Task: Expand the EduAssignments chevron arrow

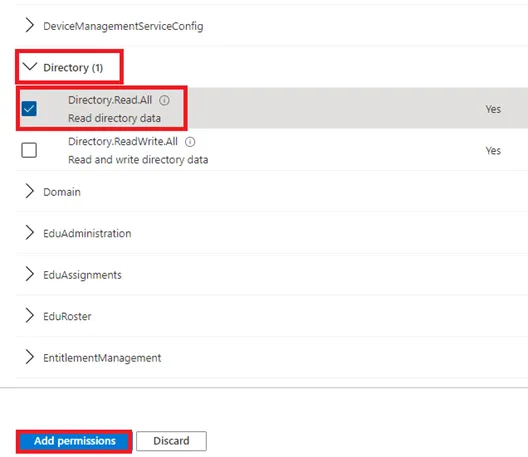Action: (x=30, y=274)
